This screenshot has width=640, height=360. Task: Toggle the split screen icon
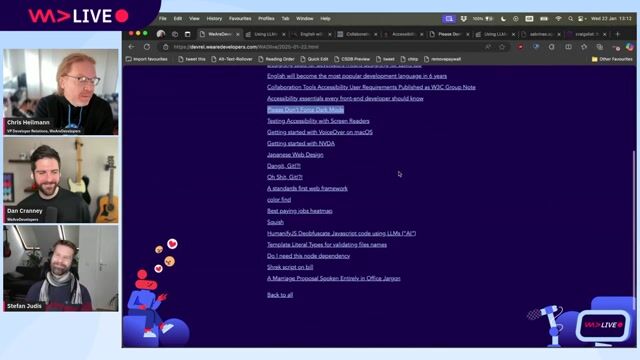568,47
